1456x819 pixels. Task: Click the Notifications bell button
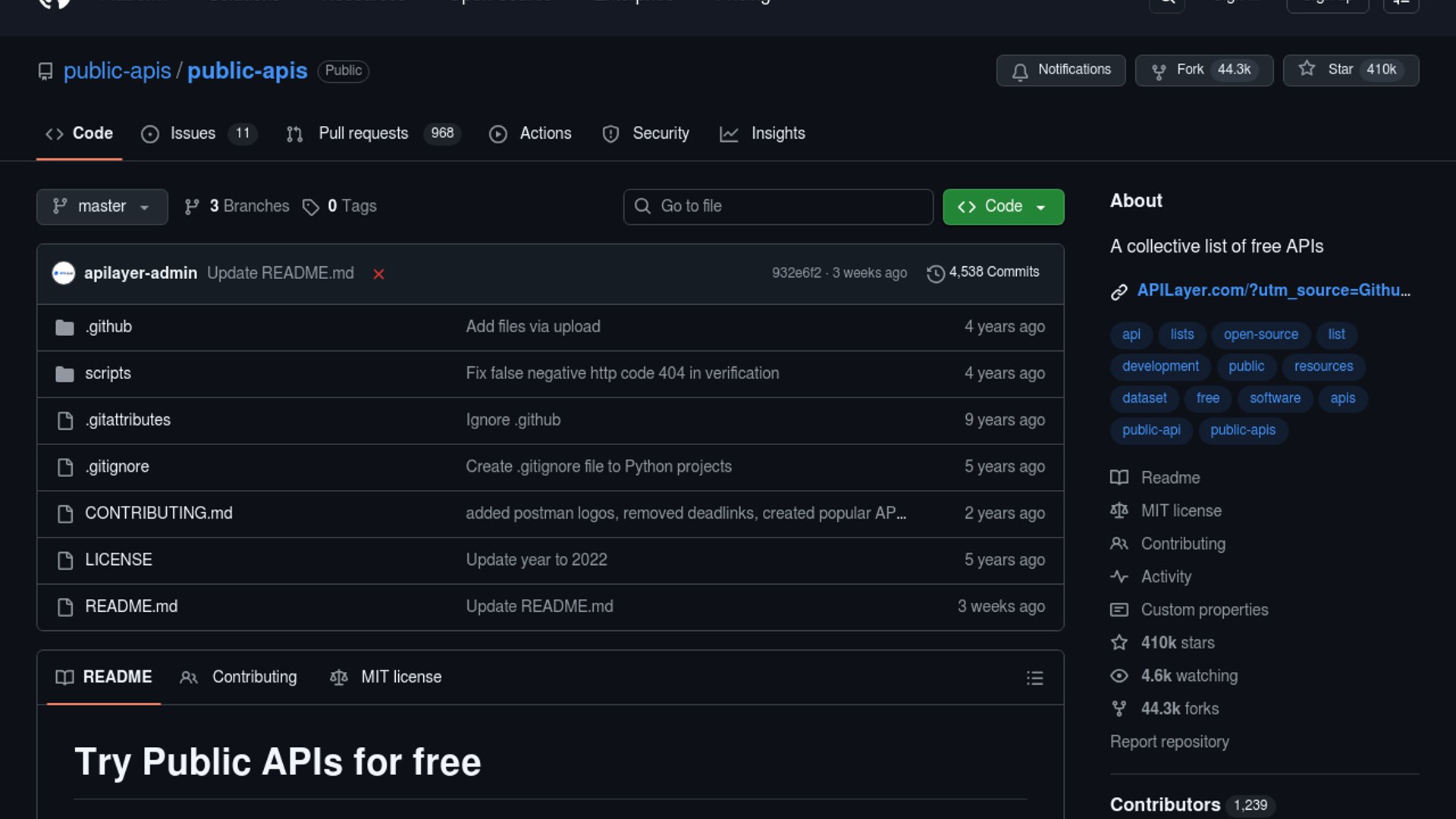(x=1060, y=70)
